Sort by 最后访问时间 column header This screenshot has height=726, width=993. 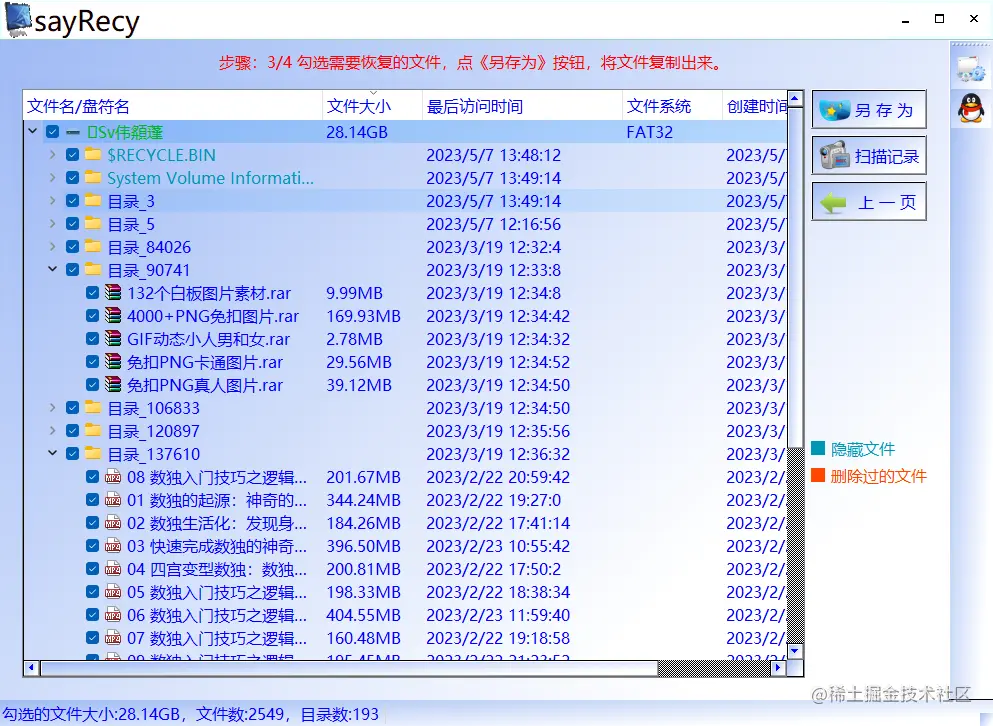522,106
